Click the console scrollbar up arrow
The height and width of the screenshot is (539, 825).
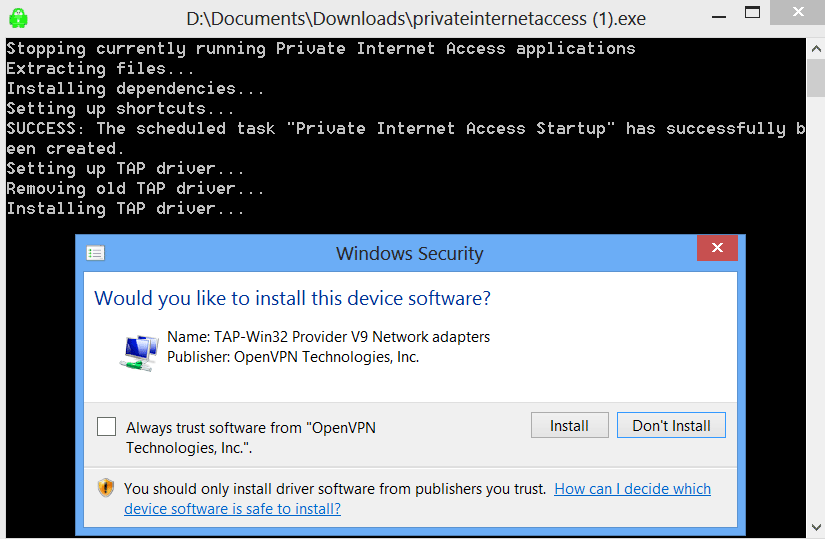point(816,49)
